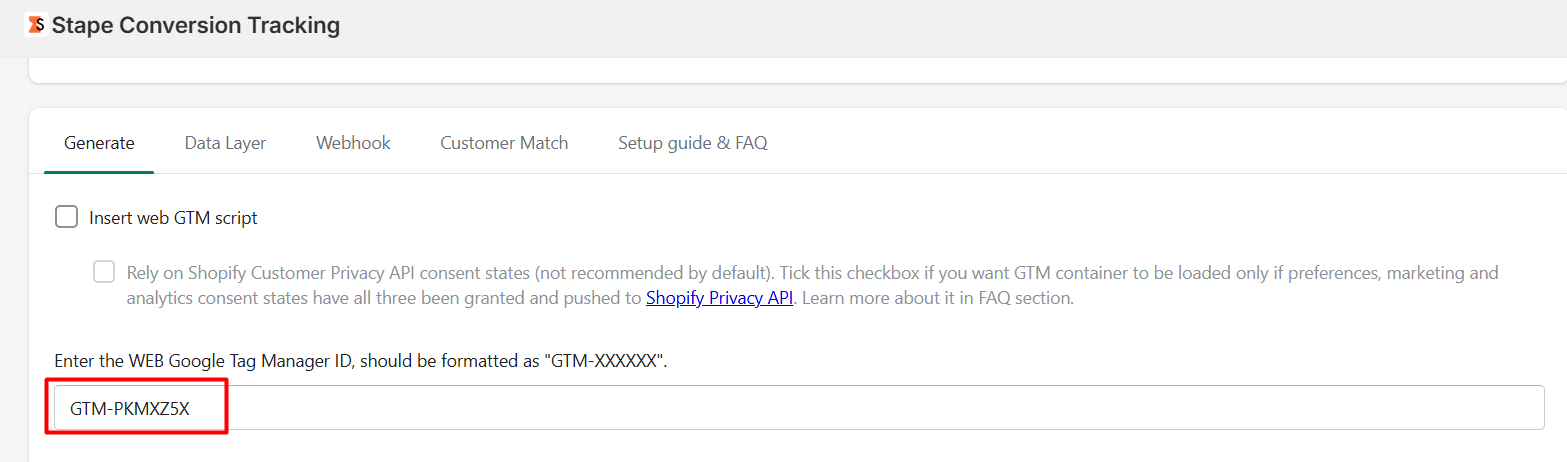This screenshot has width=1567, height=462.
Task: Tick the Rely on Shopify Customer Privacy checkbox
Action: [104, 272]
